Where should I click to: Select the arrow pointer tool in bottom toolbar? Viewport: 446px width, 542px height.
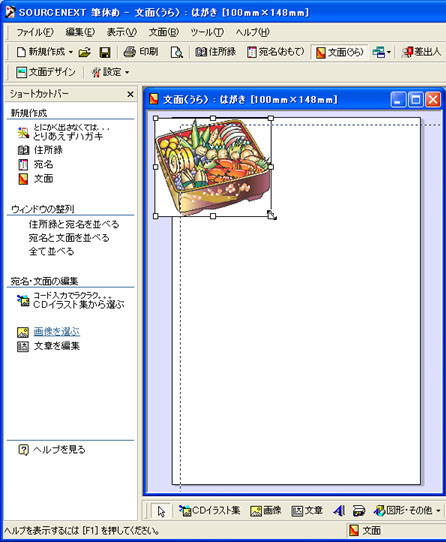[161, 511]
